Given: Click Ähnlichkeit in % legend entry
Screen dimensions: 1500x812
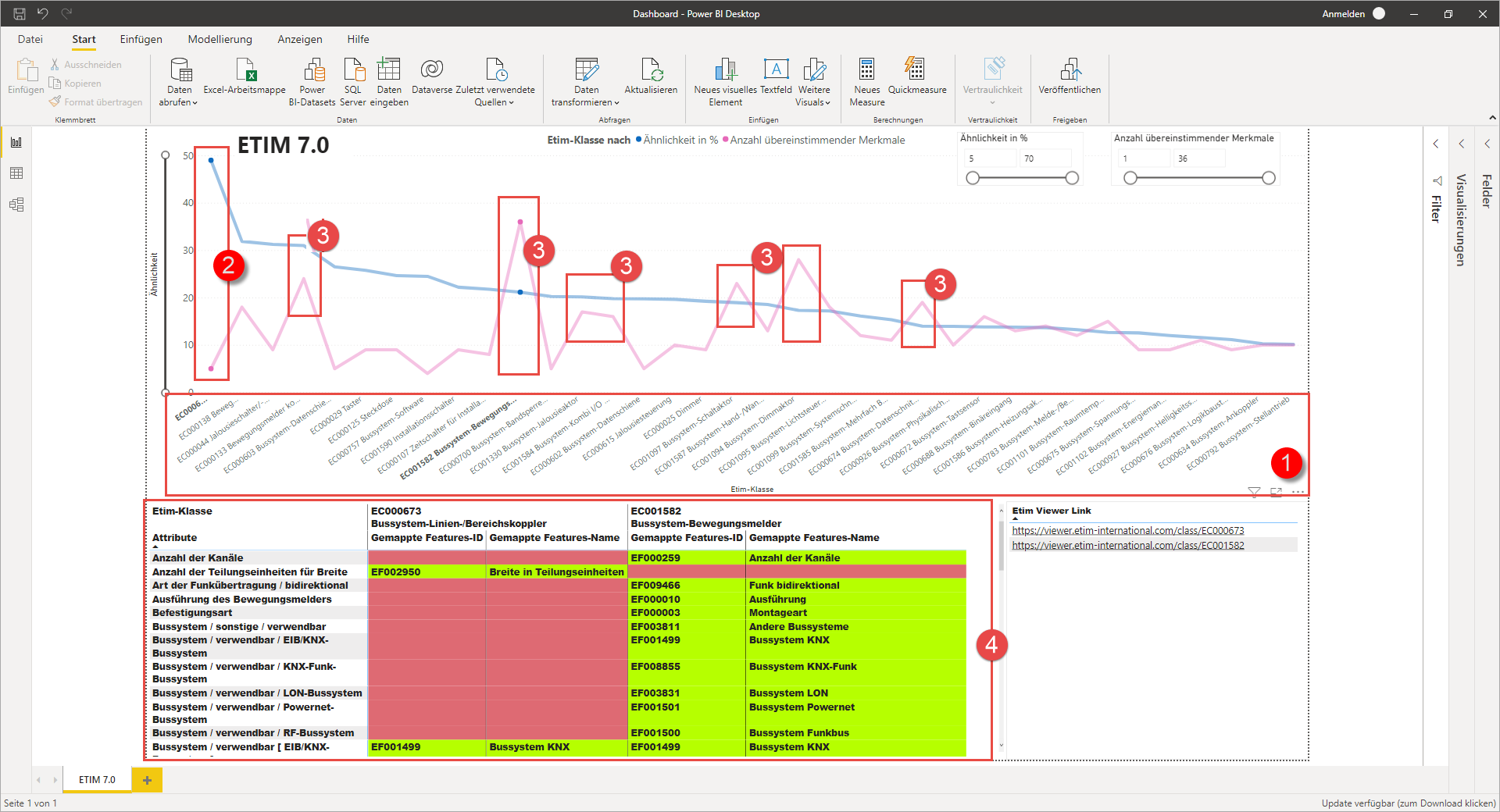Looking at the screenshot, I should pyautogui.click(x=677, y=141).
